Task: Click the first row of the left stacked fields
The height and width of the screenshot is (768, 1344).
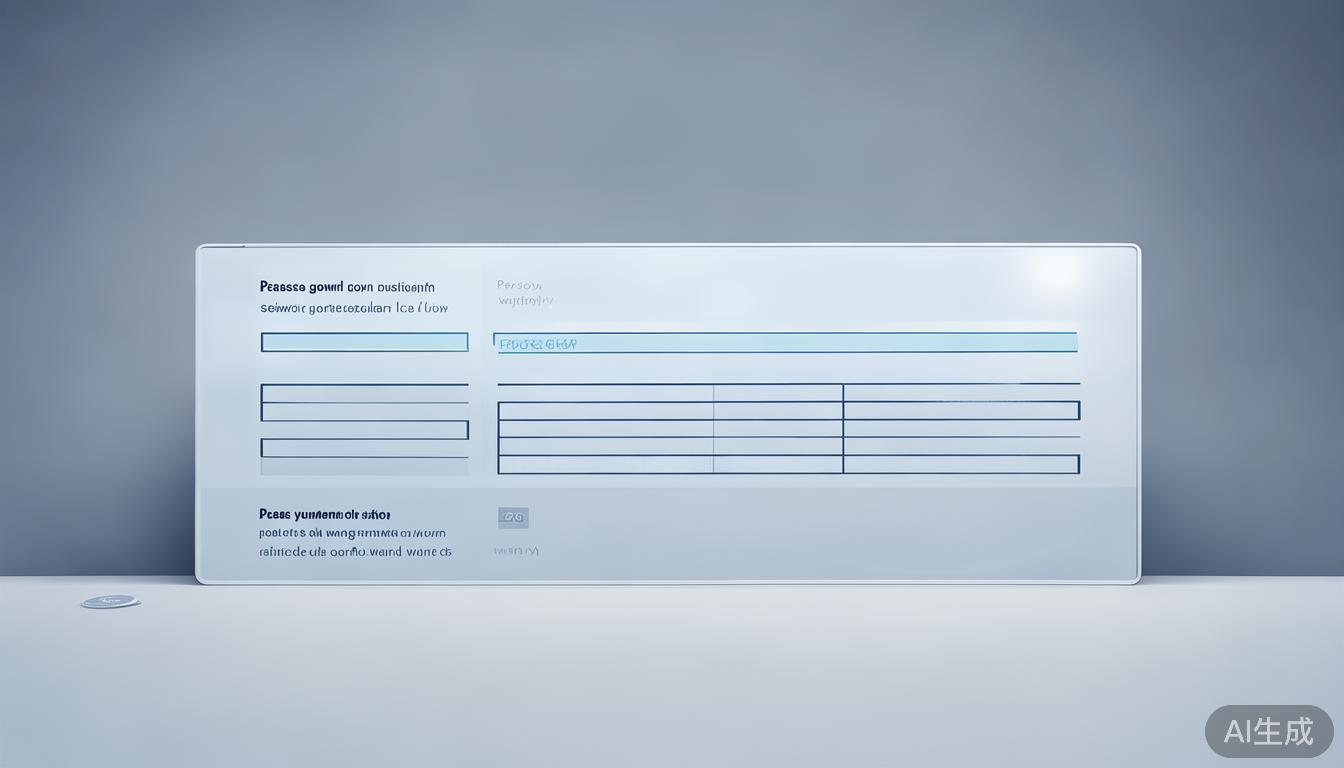Action: [364, 393]
